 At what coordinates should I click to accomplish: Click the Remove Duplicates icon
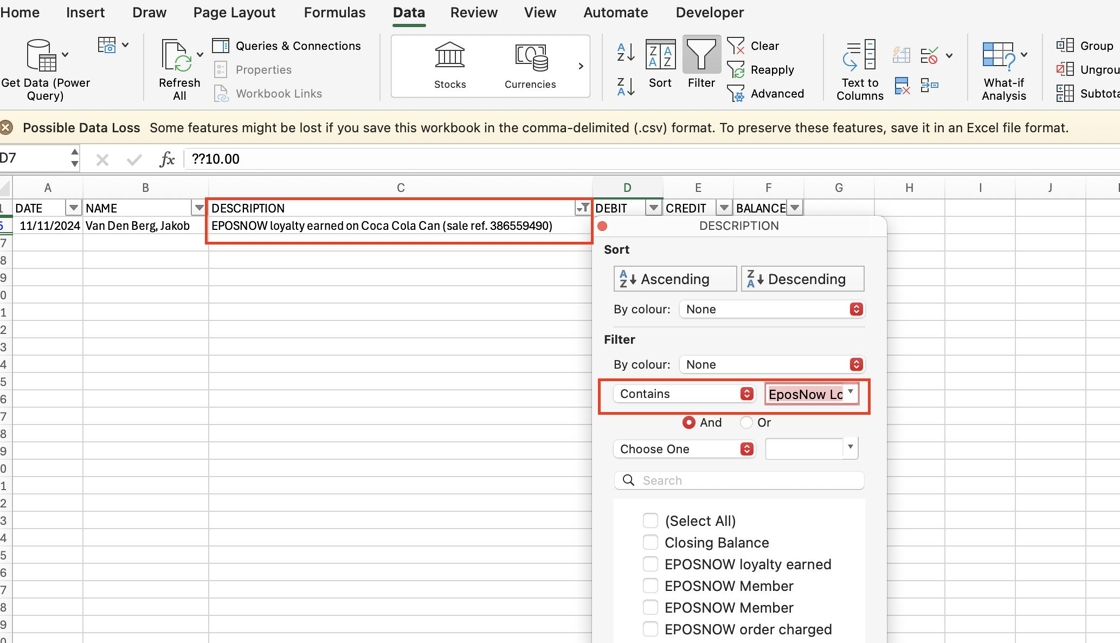(902, 86)
